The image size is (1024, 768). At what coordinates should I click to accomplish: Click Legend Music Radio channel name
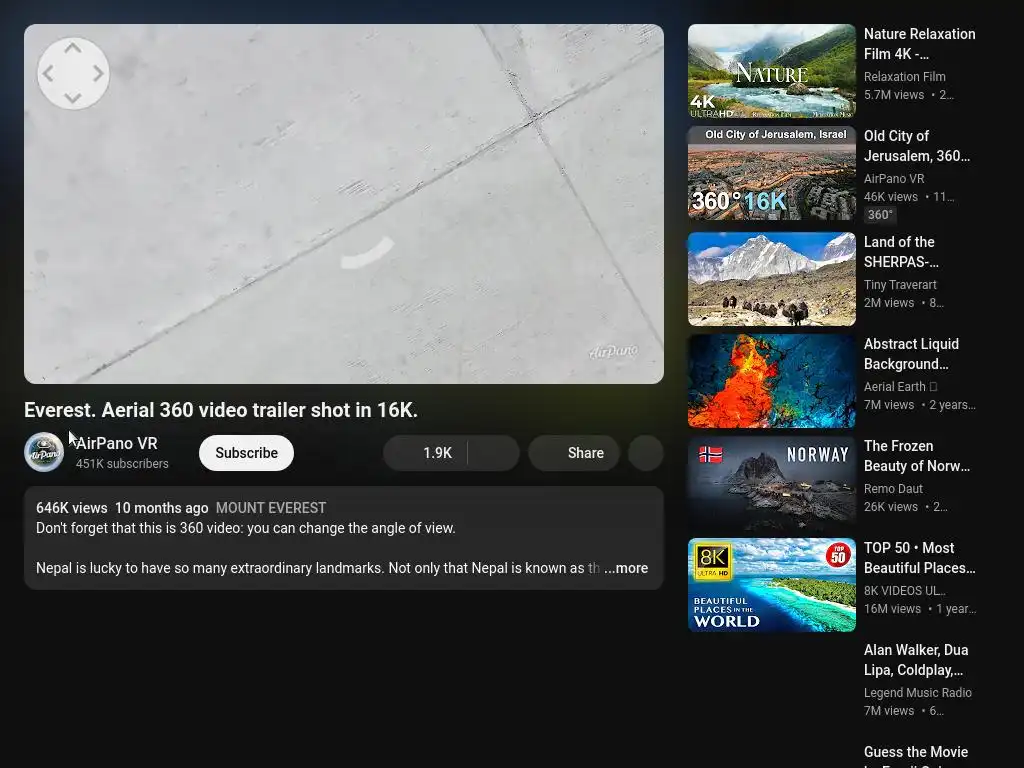point(918,692)
